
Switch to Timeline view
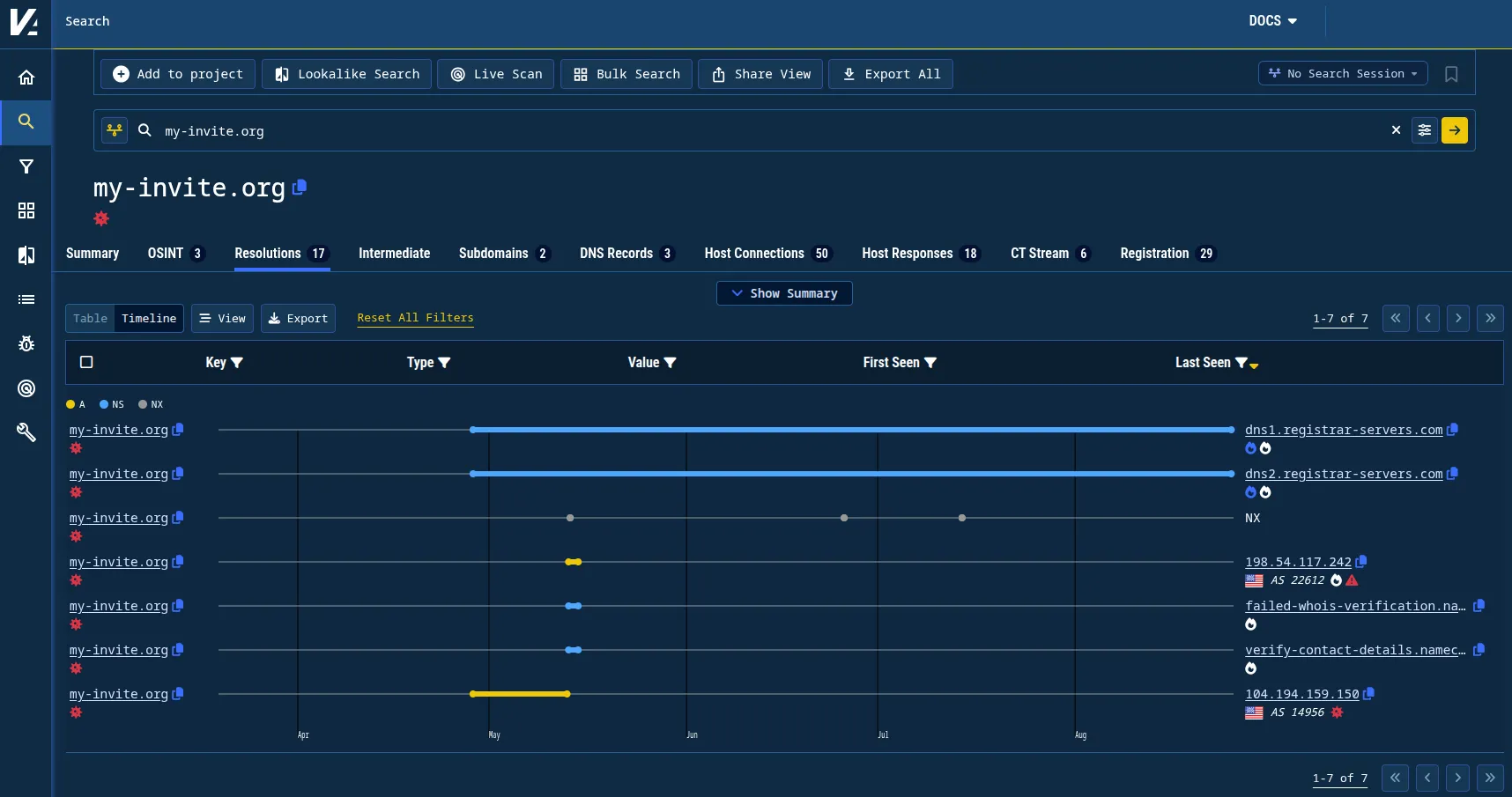pyautogui.click(x=149, y=318)
